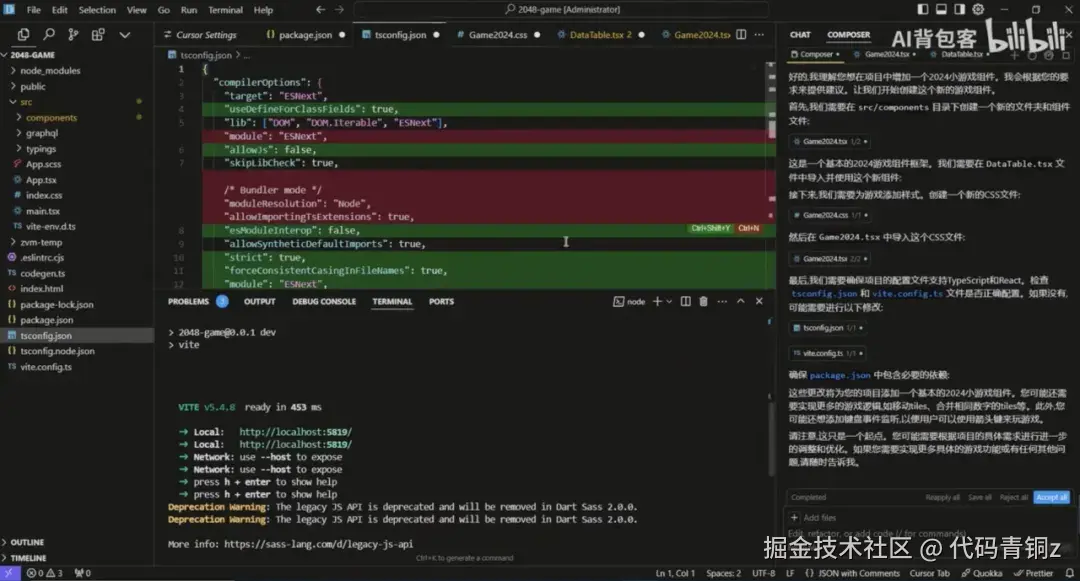Screen dimensions: 1080x581
Task: Split the editor right
Action: pos(741,34)
